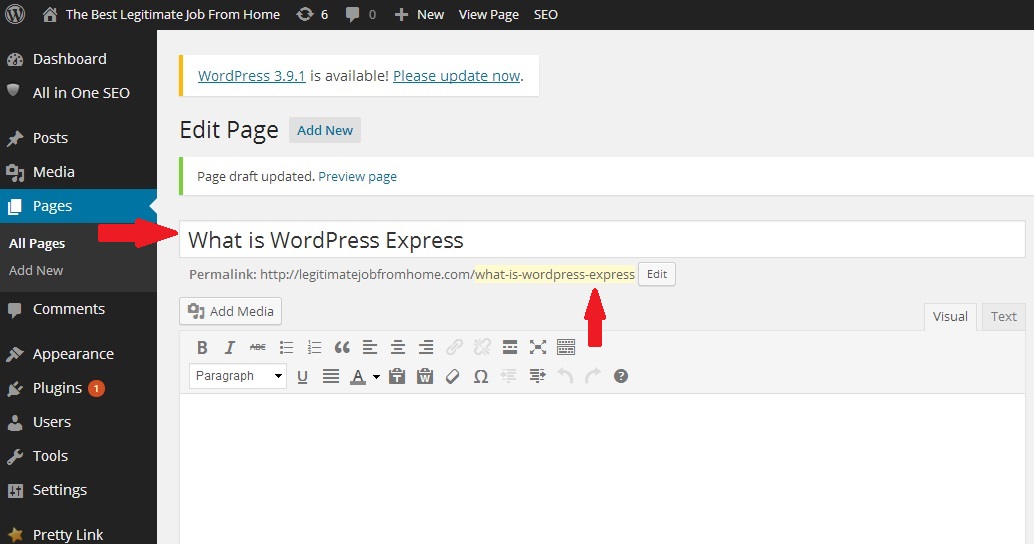Open the + New menu
This screenshot has height=544, width=1034.
419,15
